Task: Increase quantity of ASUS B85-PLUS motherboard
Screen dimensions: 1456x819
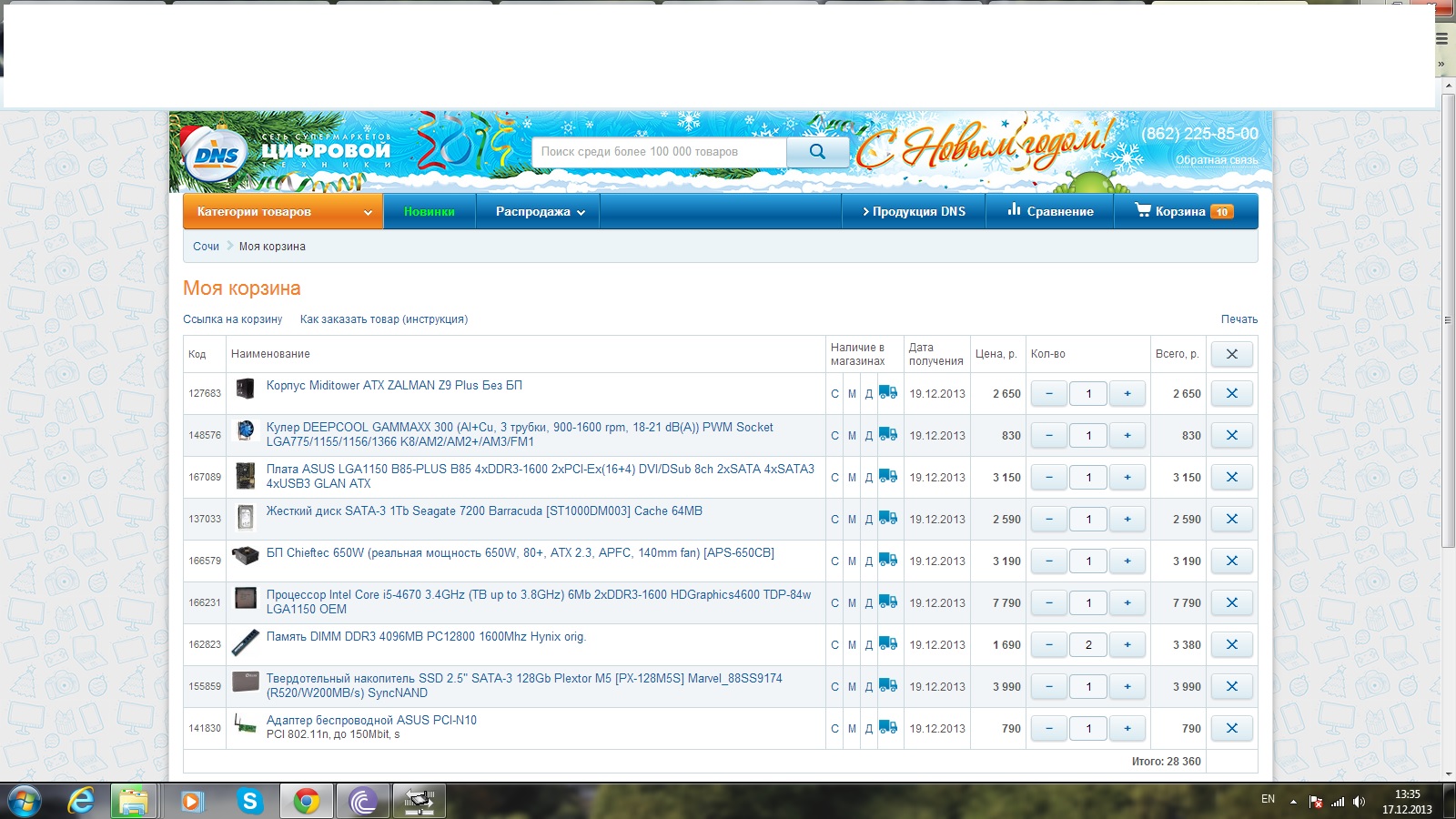Action: [1127, 477]
